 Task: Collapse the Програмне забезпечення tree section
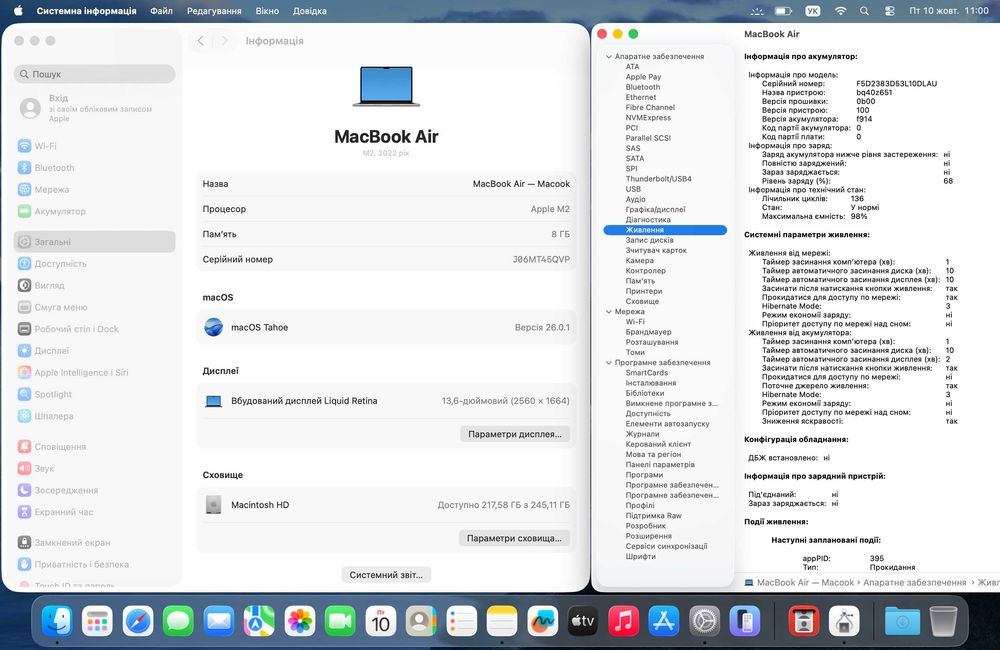point(608,363)
